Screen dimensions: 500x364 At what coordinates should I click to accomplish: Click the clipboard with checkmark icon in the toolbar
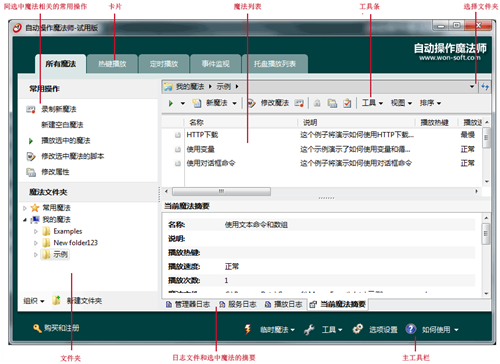(x=347, y=103)
